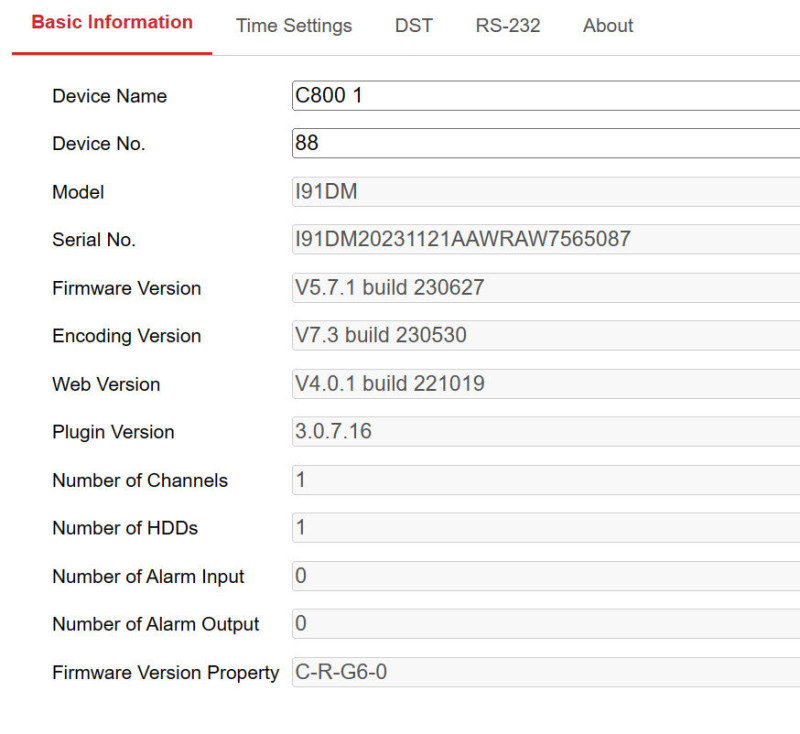The width and height of the screenshot is (800, 734).
Task: Click the Model field showing I91DM
Action: pyautogui.click(x=546, y=192)
